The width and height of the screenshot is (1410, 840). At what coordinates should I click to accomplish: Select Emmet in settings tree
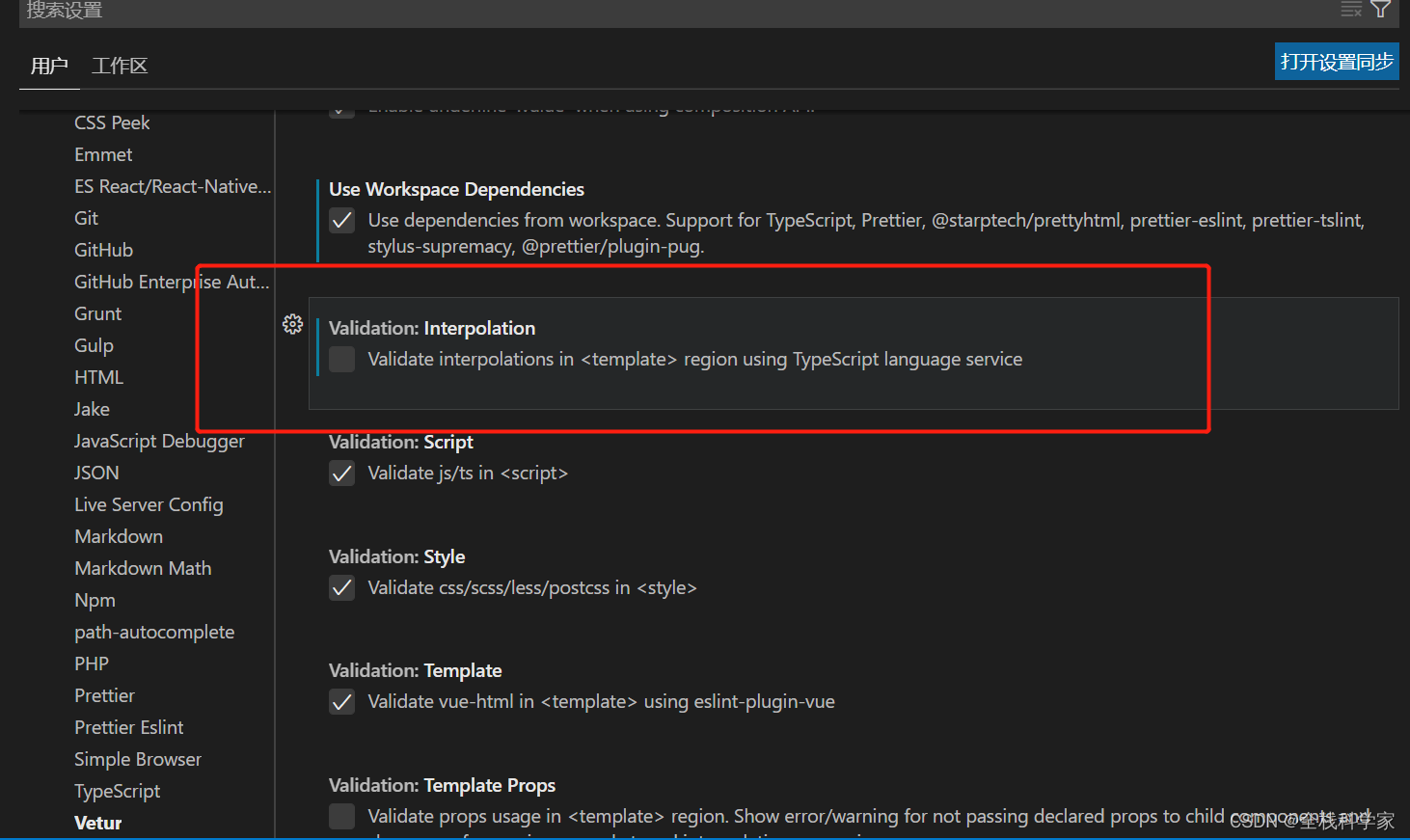(103, 154)
